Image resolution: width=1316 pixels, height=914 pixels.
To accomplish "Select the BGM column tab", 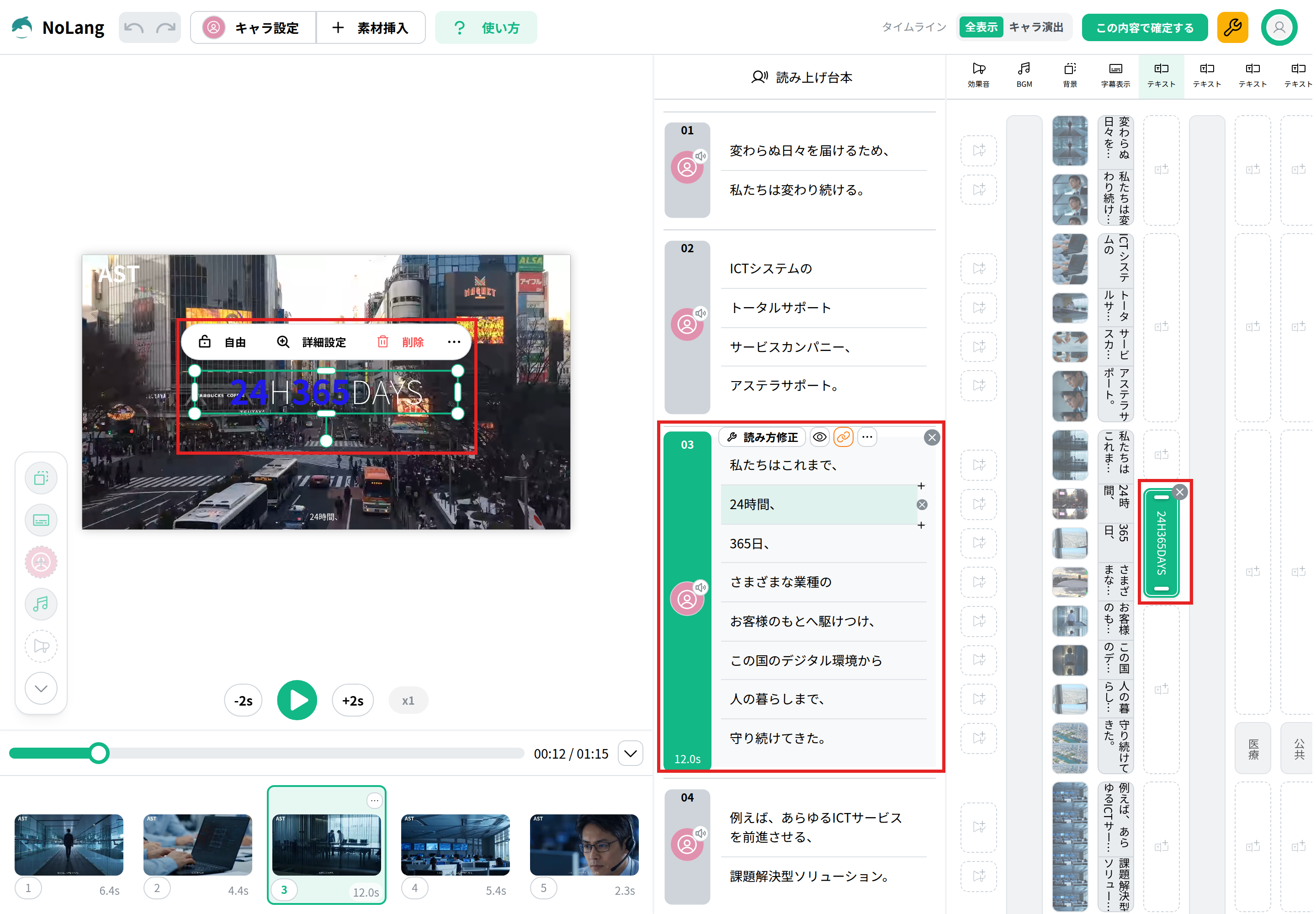I will pos(1024,75).
